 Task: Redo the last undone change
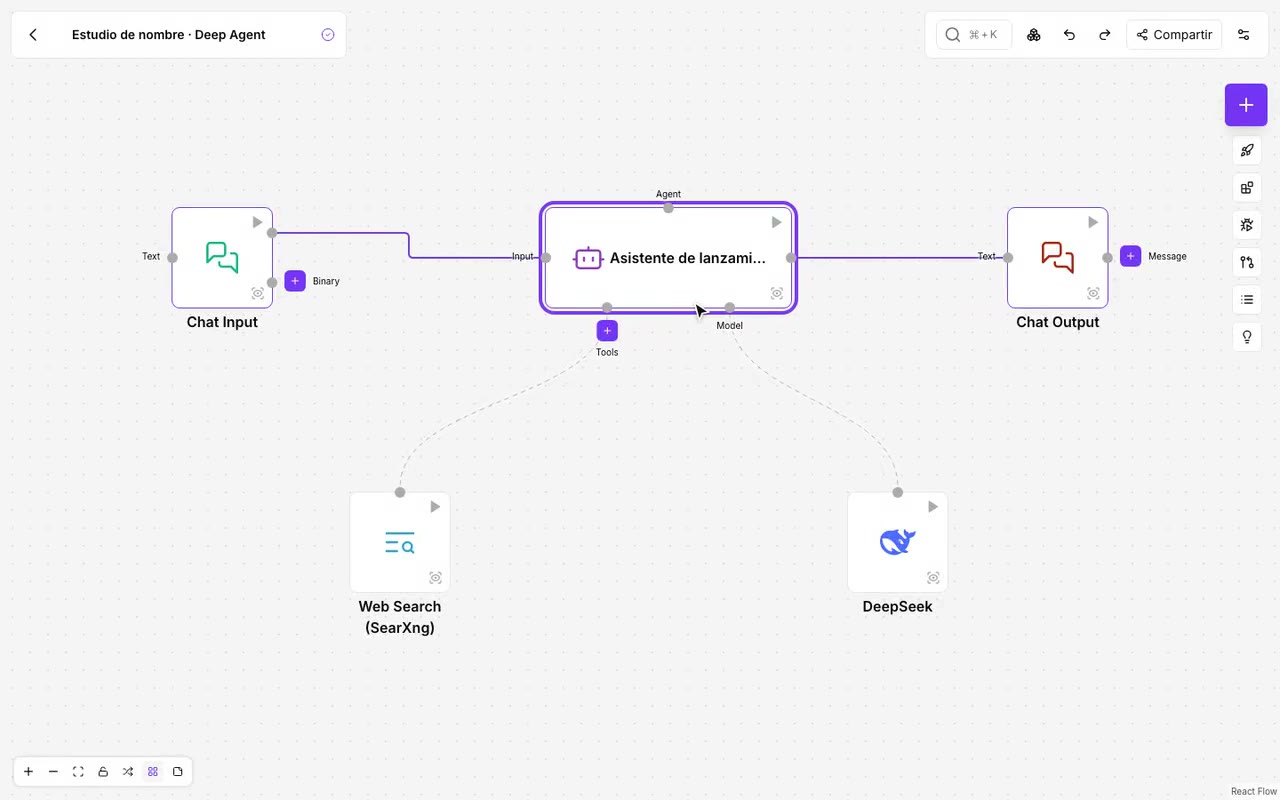pos(1105,35)
